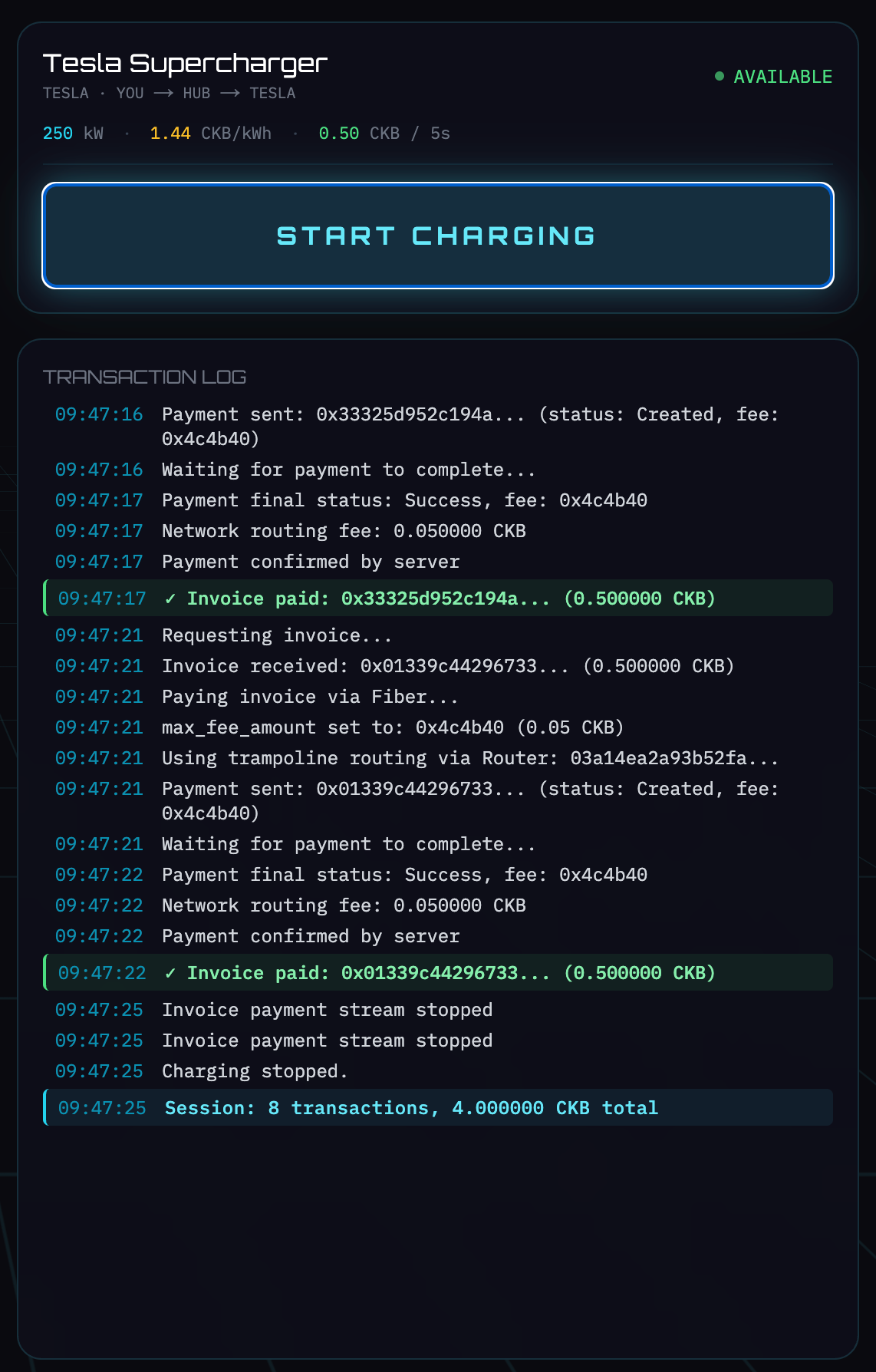Click the START CHARGING button
The width and height of the screenshot is (876, 1372).
click(x=438, y=236)
